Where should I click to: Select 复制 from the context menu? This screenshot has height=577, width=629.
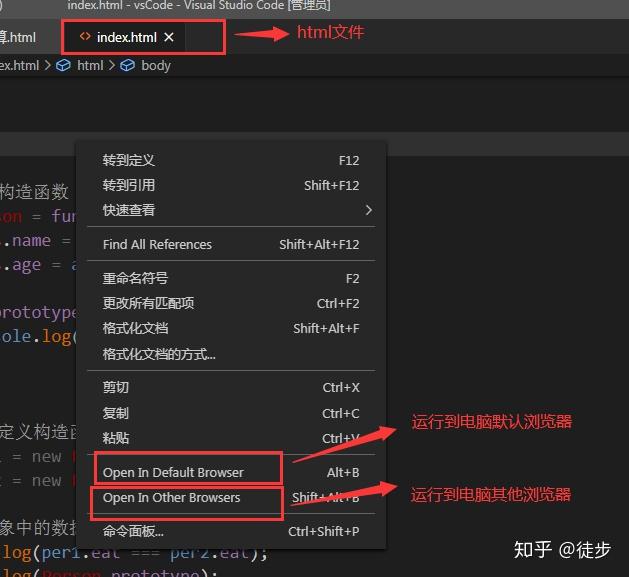pos(231,413)
